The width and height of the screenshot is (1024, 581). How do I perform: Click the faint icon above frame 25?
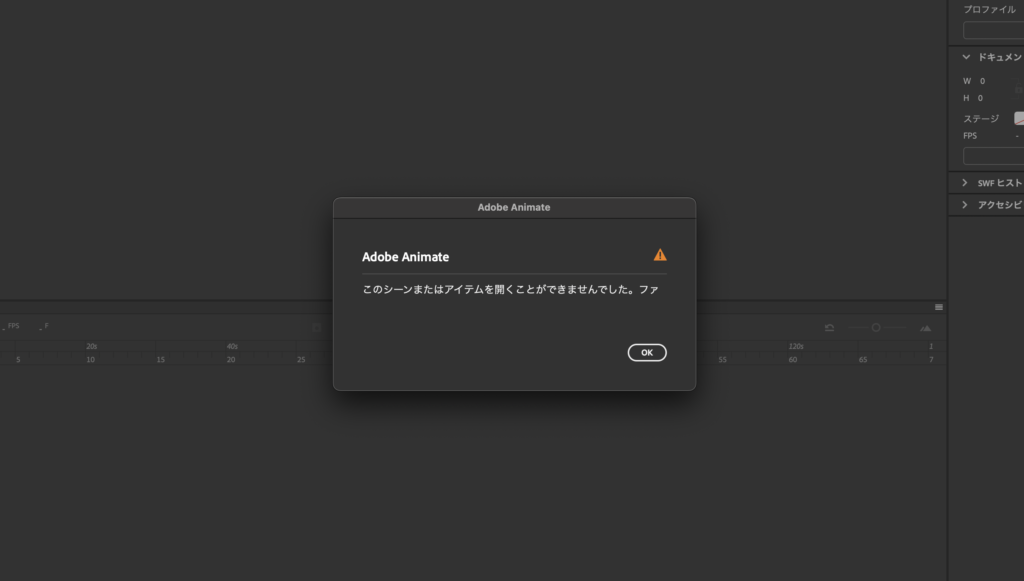pos(317,328)
